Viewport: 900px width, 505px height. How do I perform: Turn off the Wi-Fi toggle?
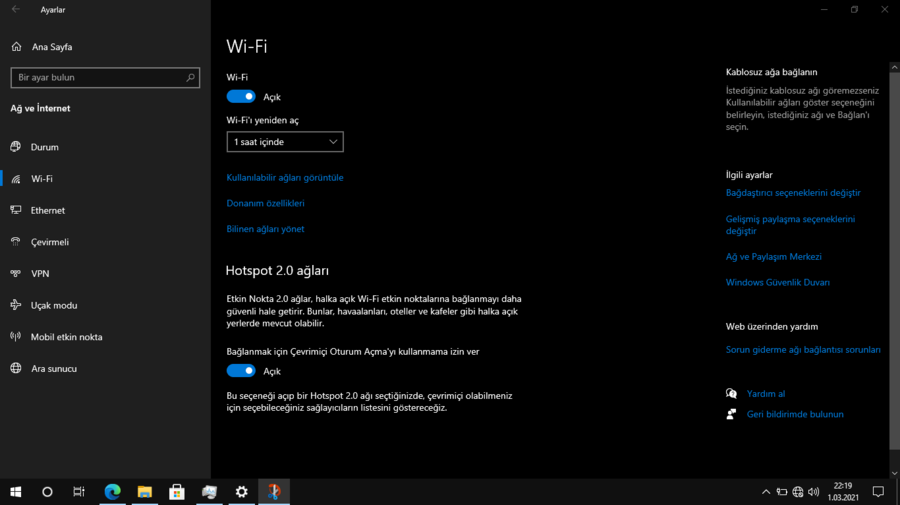pyautogui.click(x=241, y=96)
